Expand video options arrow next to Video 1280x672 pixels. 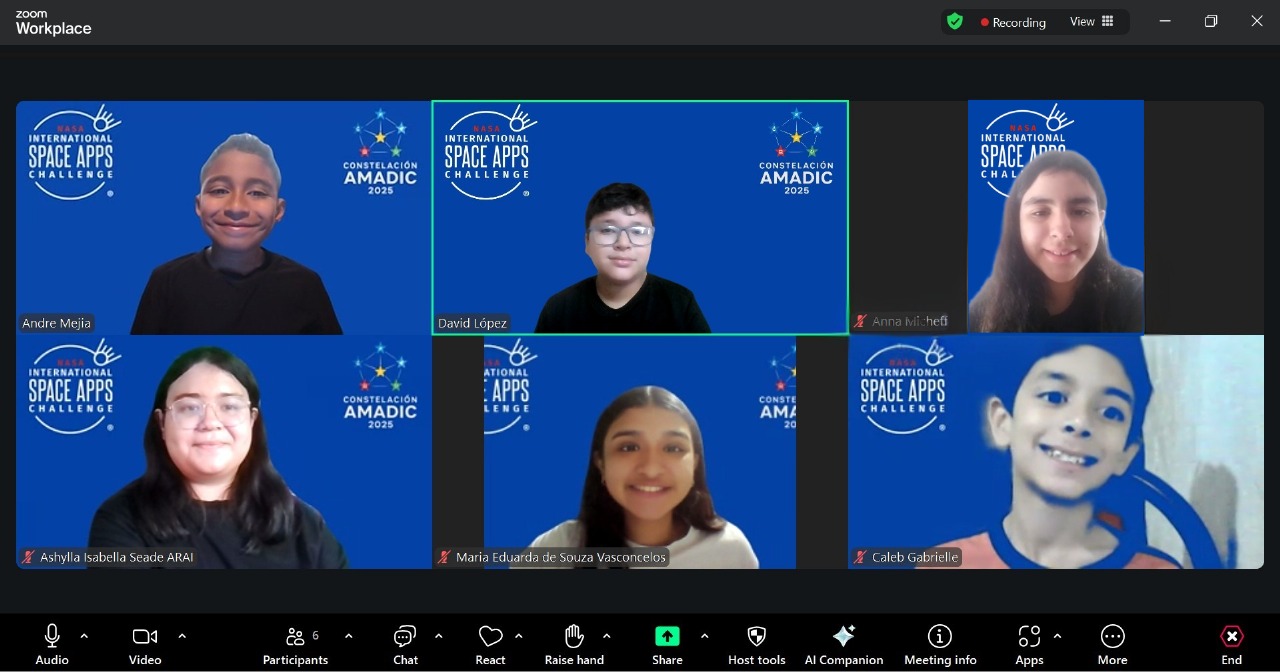point(182,636)
